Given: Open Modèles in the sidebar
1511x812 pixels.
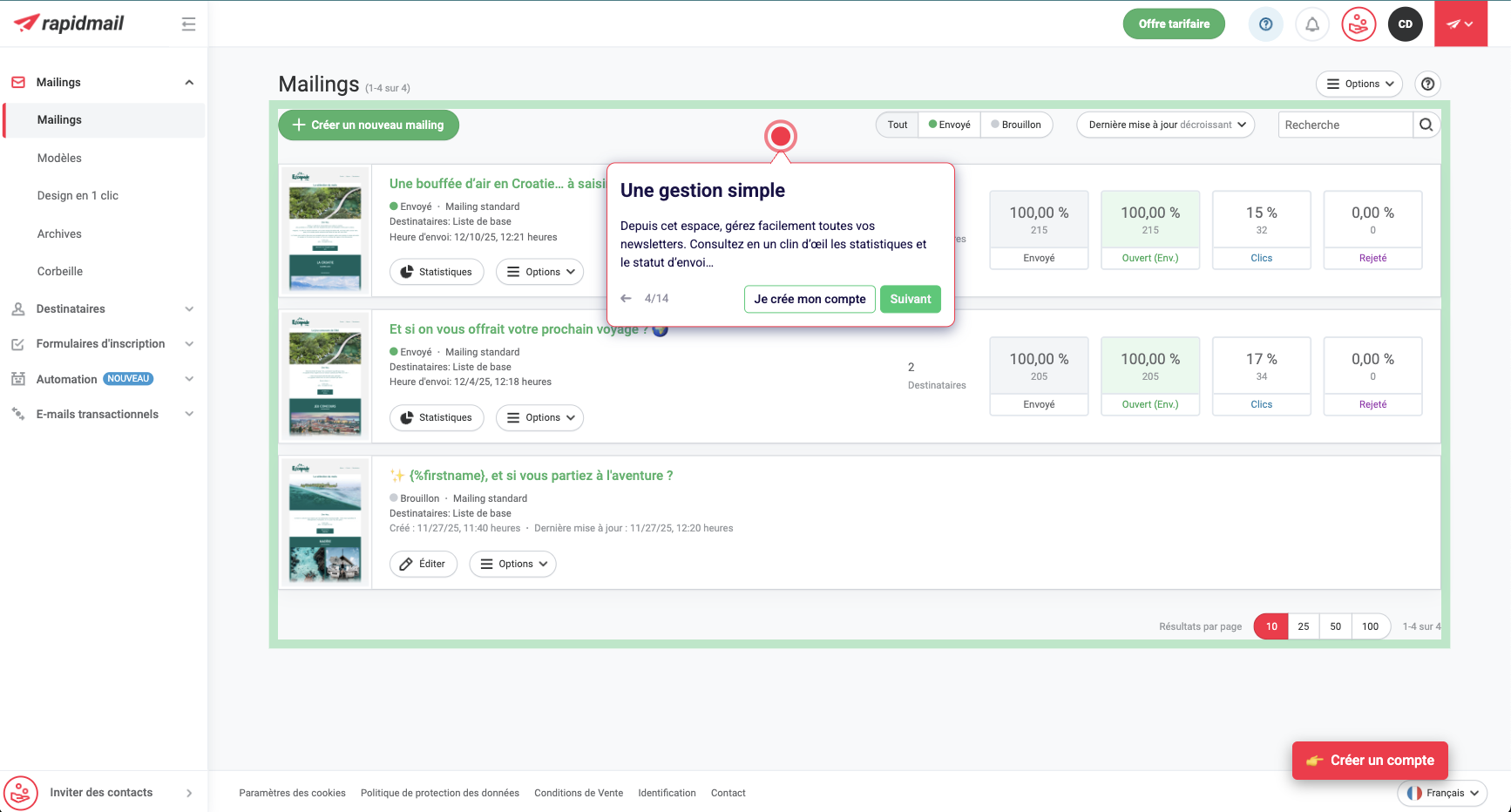Looking at the screenshot, I should (x=59, y=158).
